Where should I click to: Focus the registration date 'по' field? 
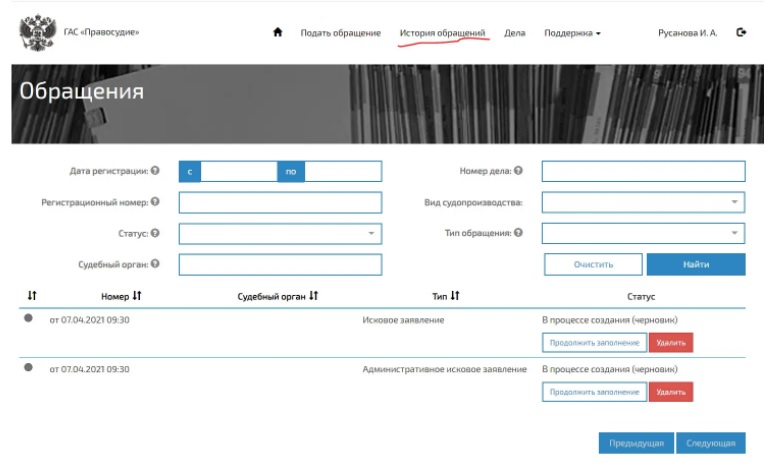click(343, 171)
